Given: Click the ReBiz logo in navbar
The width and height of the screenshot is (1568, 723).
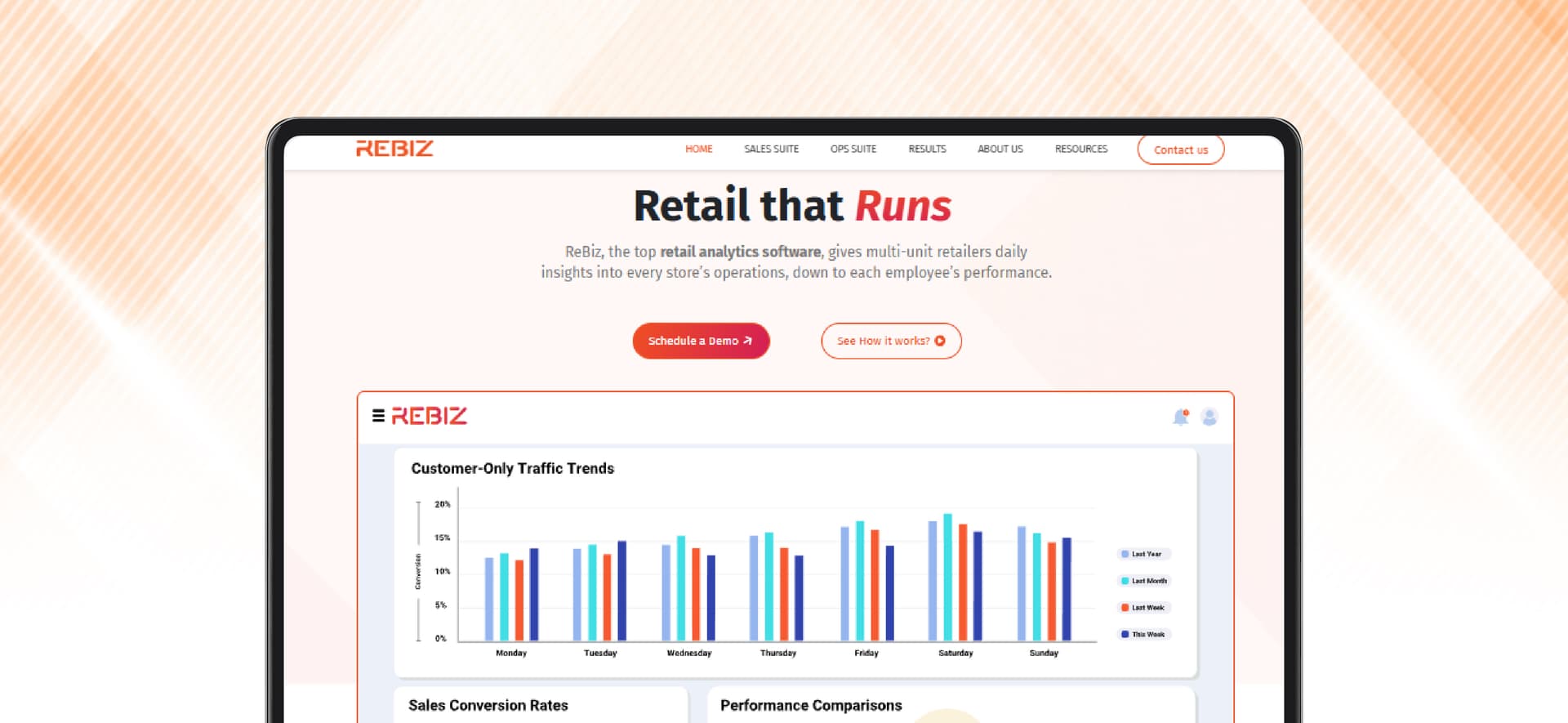Looking at the screenshot, I should click(394, 149).
